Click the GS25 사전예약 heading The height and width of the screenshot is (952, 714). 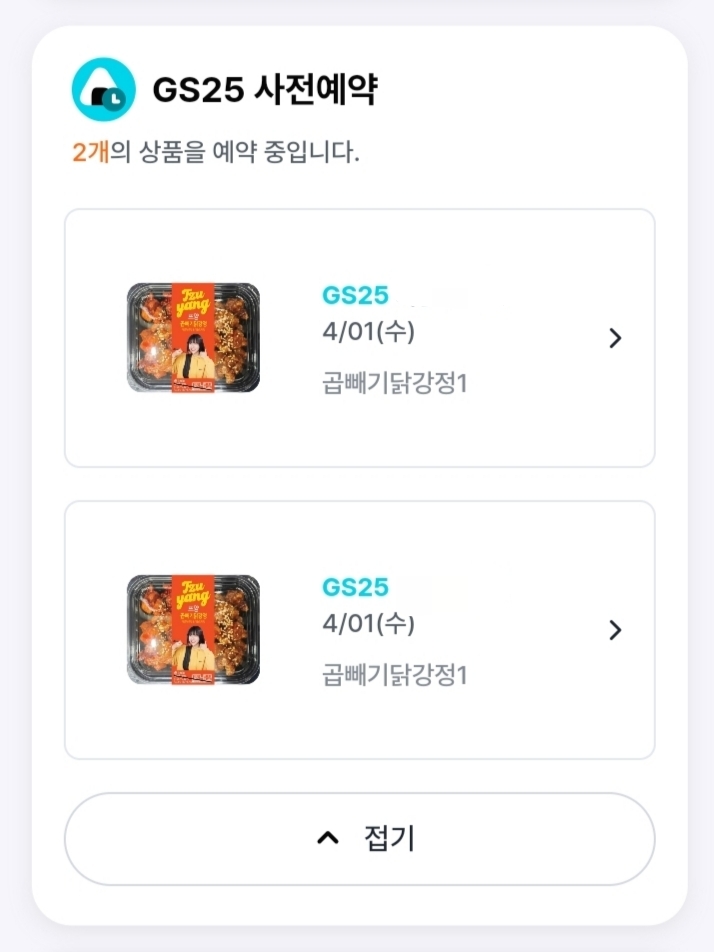(x=264, y=90)
